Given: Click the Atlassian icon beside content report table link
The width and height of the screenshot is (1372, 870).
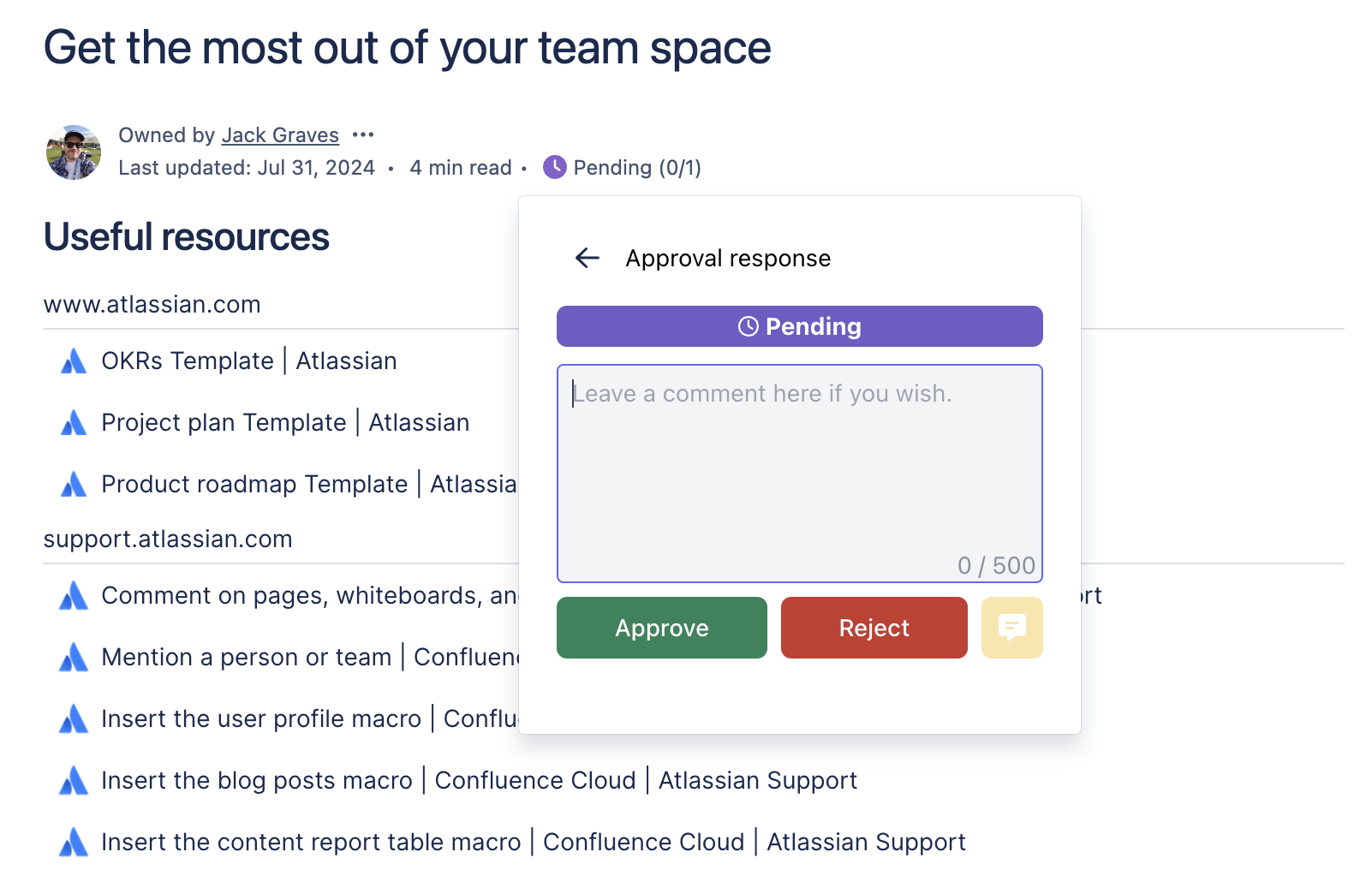Looking at the screenshot, I should 74,842.
